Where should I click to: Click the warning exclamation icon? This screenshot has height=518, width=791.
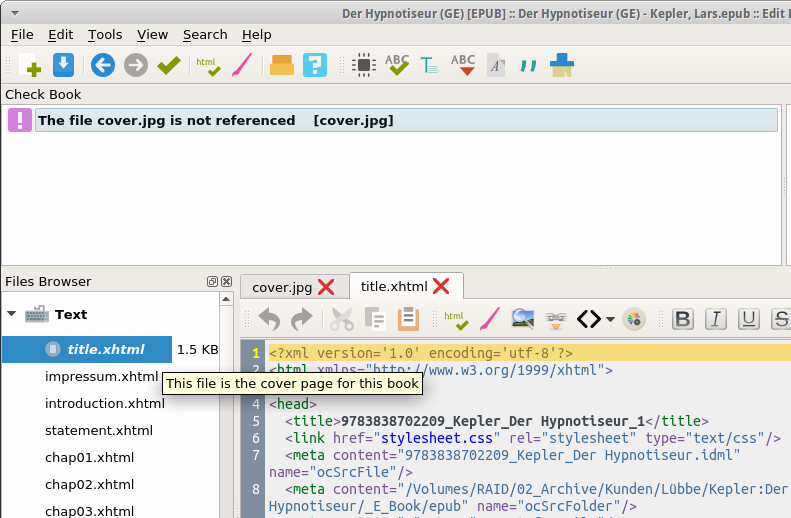click(x=20, y=120)
